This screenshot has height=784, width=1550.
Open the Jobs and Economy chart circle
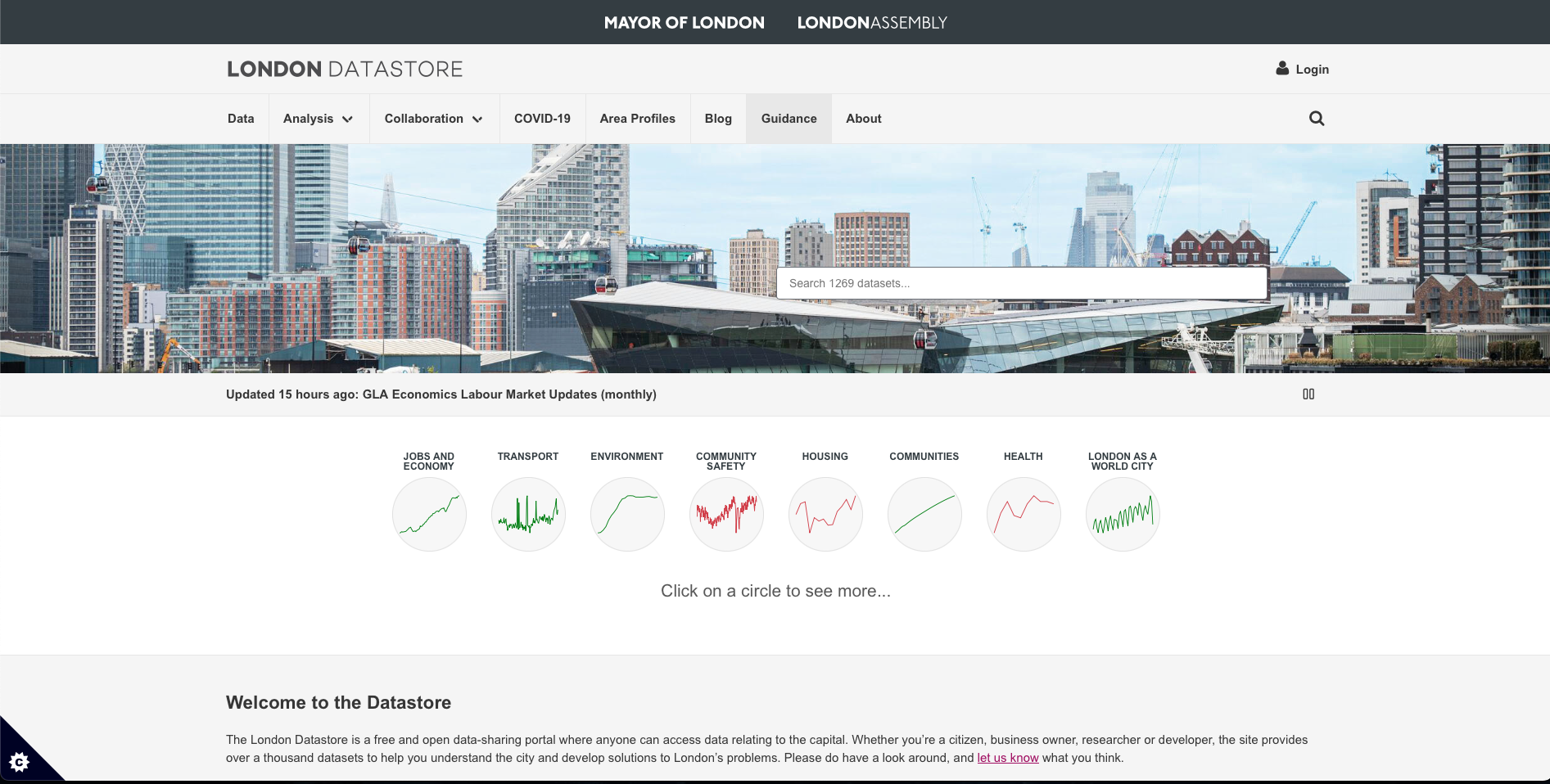pos(429,515)
